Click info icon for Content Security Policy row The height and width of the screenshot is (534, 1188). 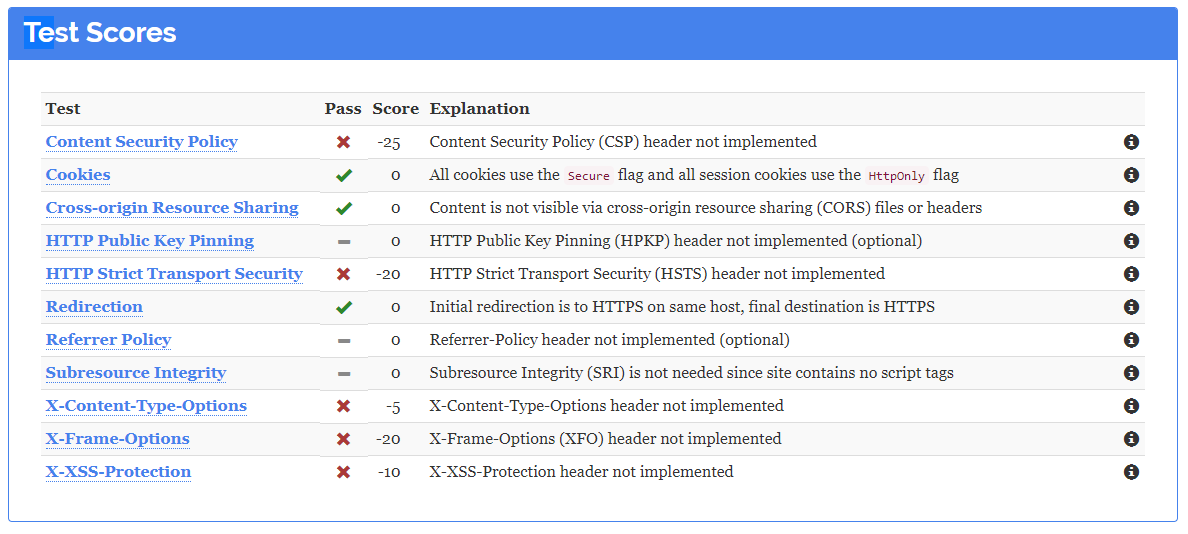pos(1131,142)
